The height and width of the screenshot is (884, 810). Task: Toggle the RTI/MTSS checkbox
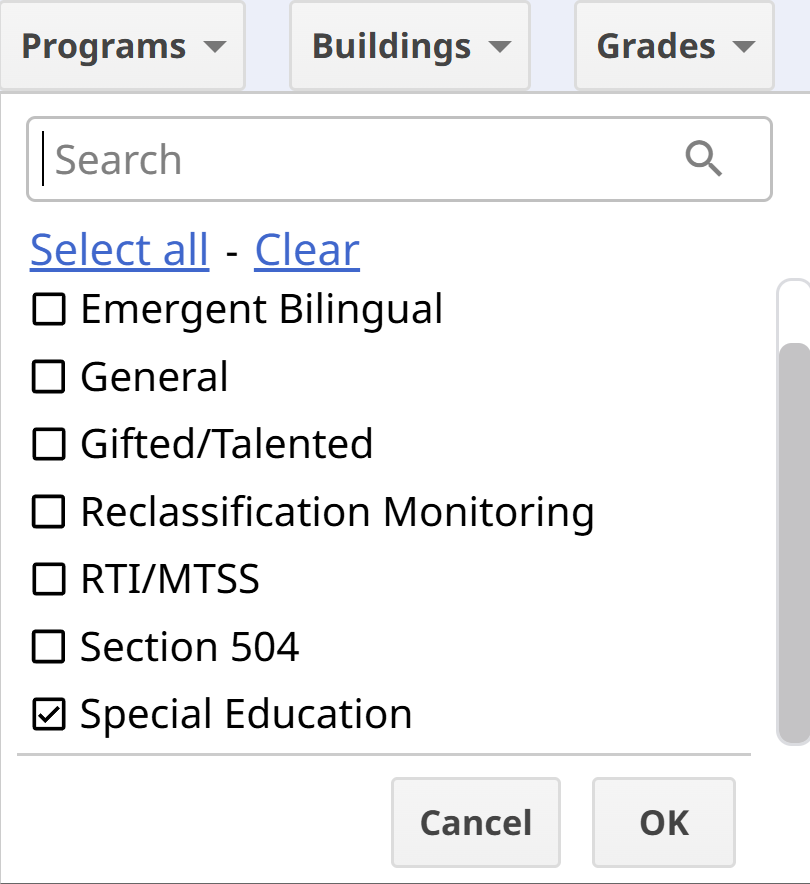(x=48, y=579)
